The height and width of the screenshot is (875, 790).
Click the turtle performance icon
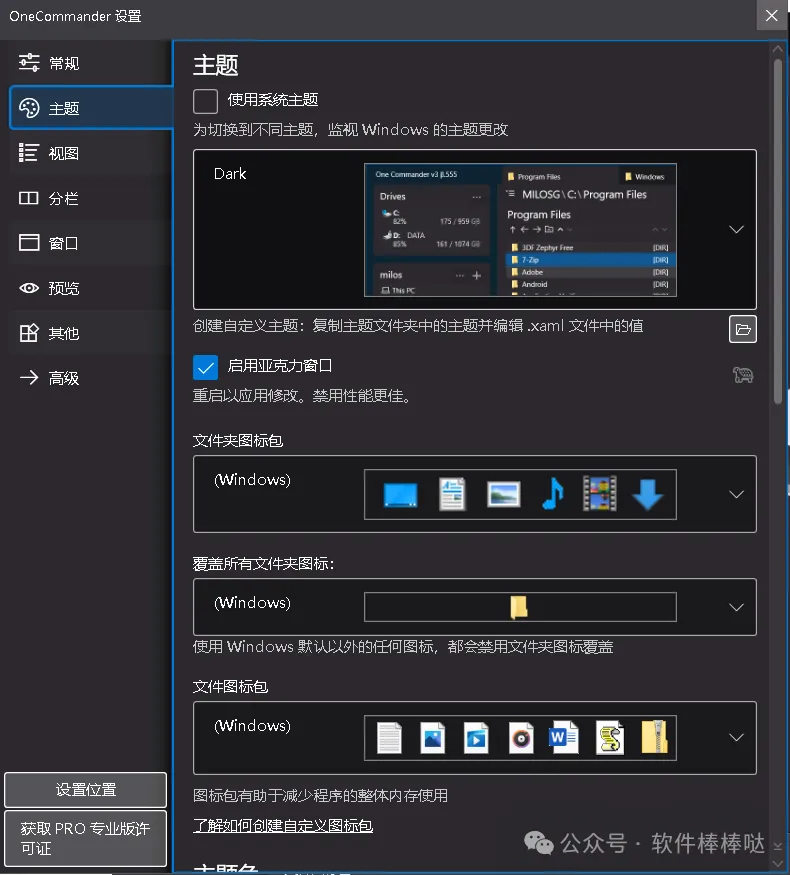[x=743, y=375]
